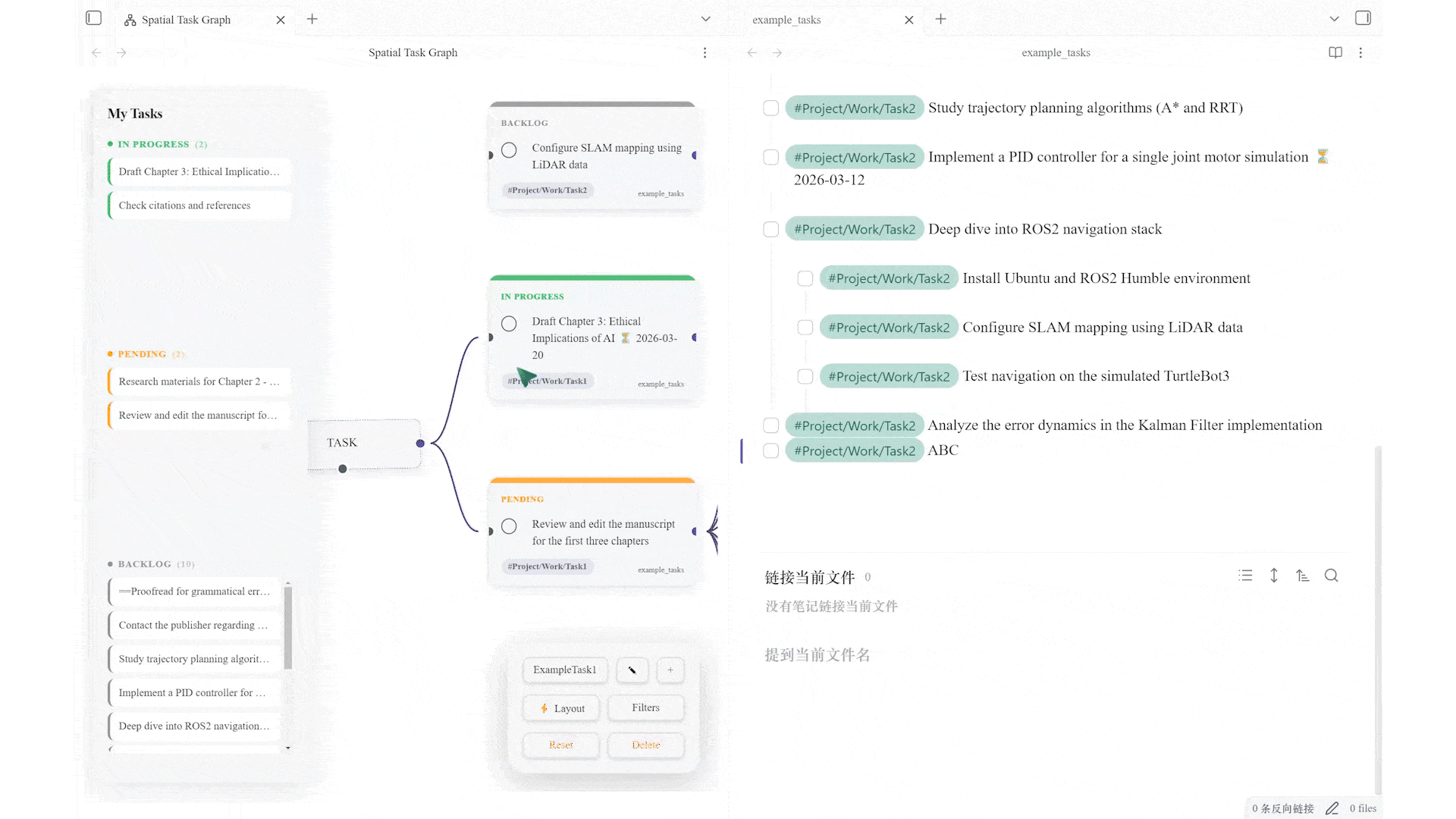
Task: Switch to reading view book icon
Action: [x=1335, y=52]
